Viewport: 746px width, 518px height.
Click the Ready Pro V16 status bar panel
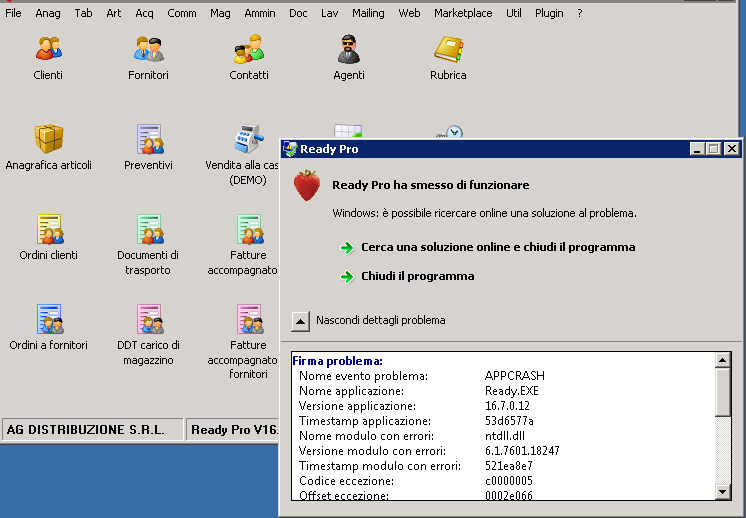click(233, 430)
